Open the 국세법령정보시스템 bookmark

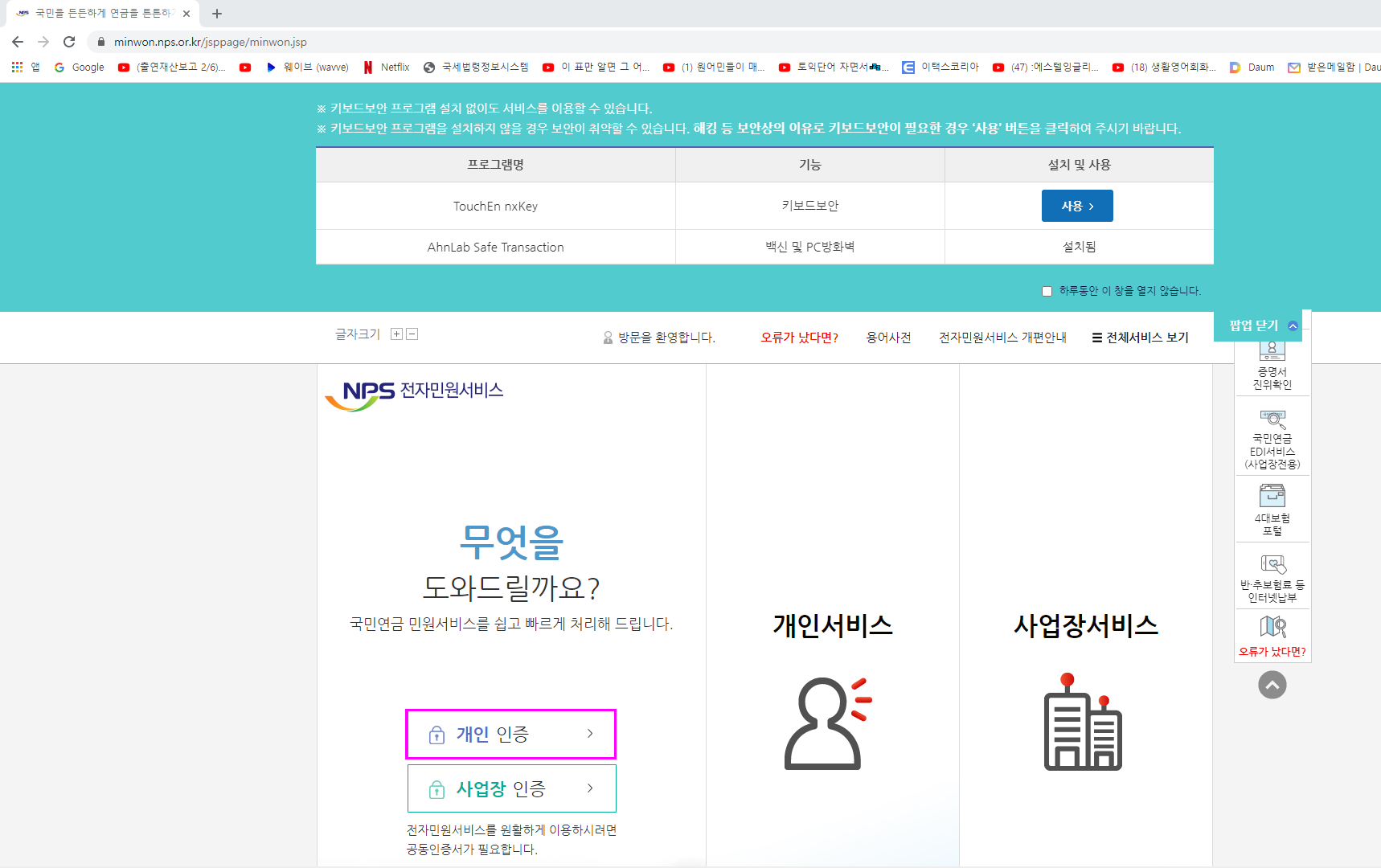(477, 68)
